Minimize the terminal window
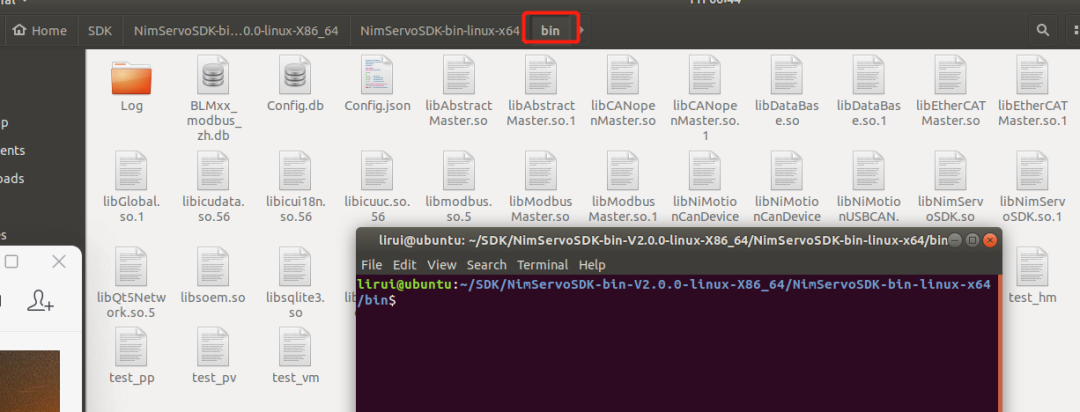The width and height of the screenshot is (1080, 412). coord(955,240)
